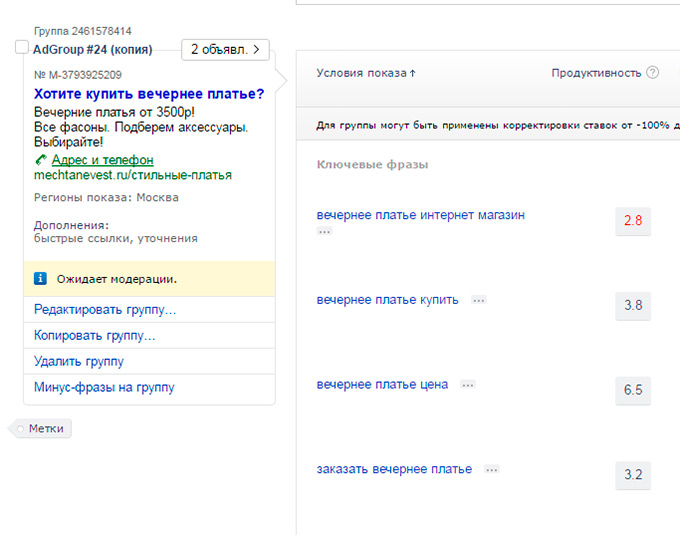The image size is (680, 535).
Task: Open ellipsis menu under вечернее платье интернет магазин
Action: pos(324,231)
